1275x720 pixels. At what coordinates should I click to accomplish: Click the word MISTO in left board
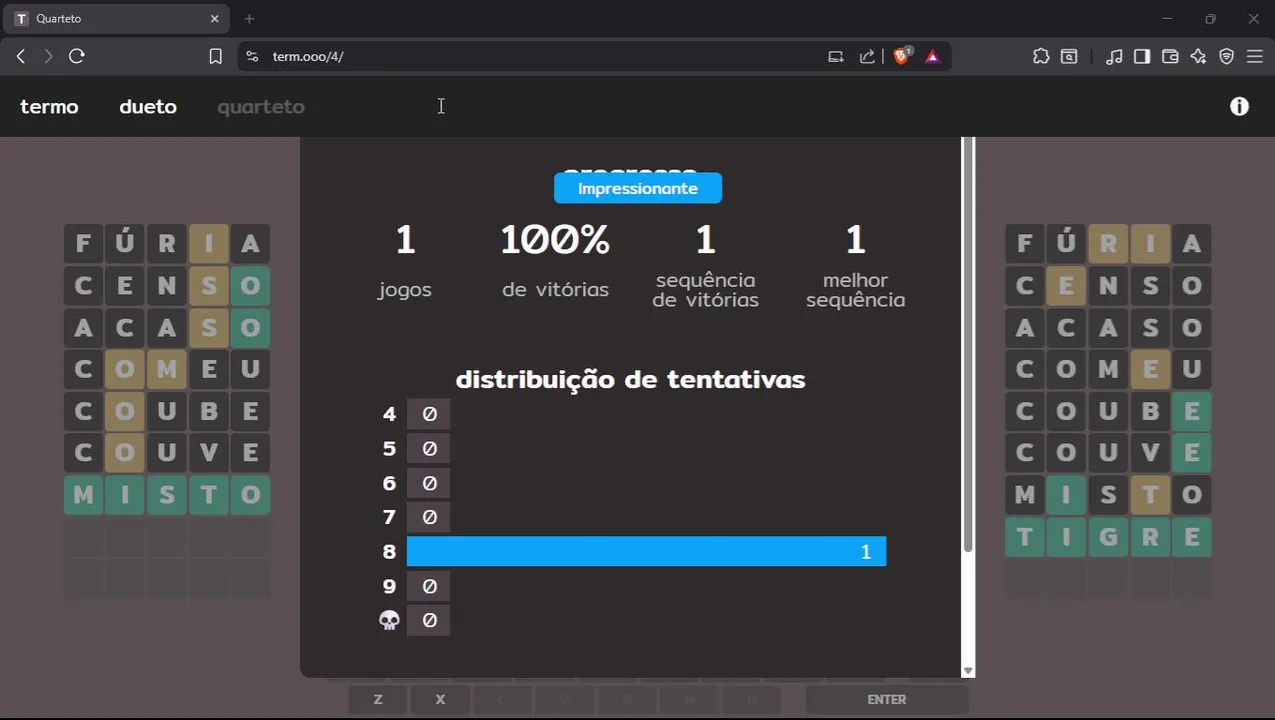click(167, 495)
